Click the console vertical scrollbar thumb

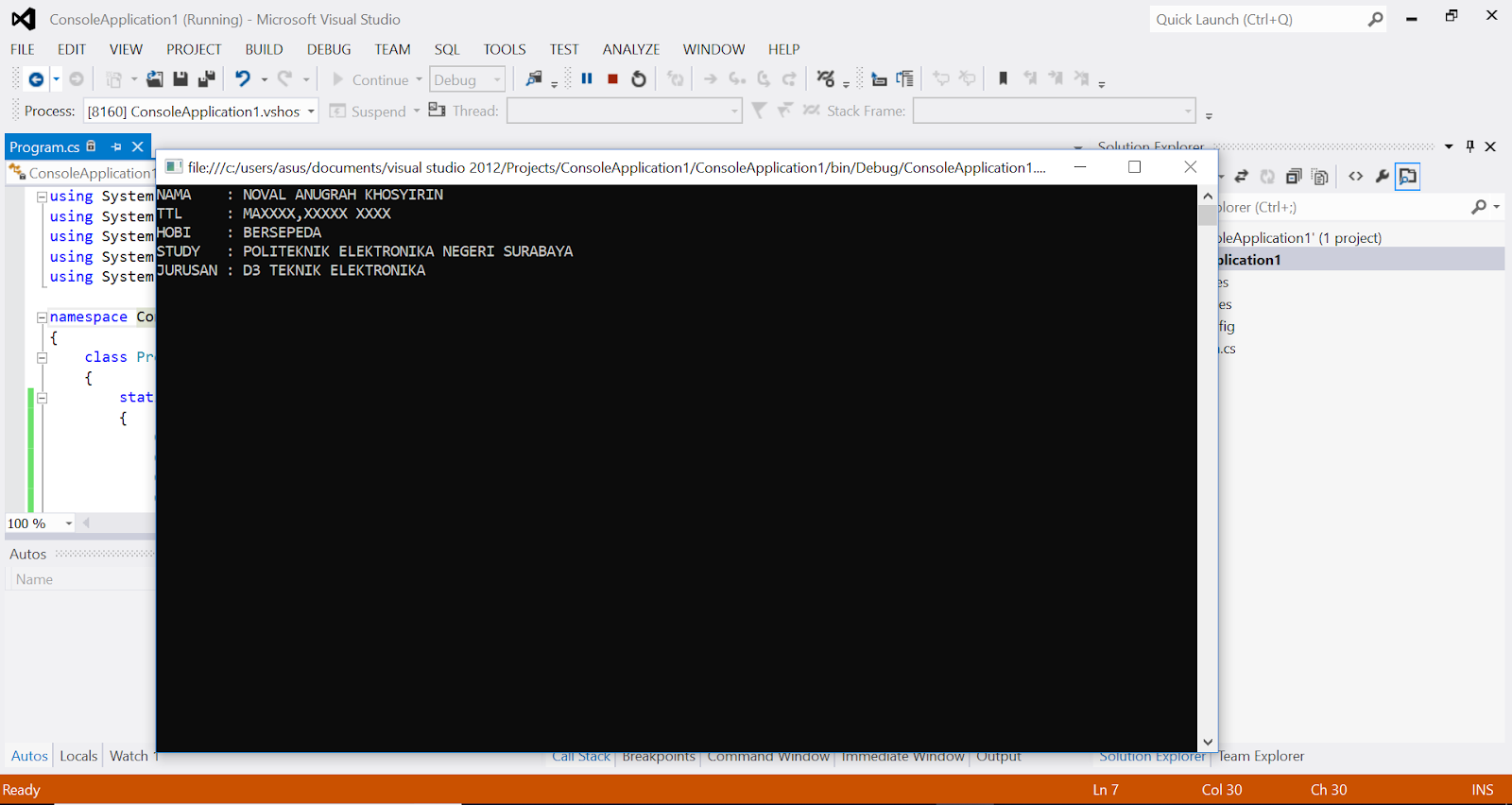[x=1208, y=215]
